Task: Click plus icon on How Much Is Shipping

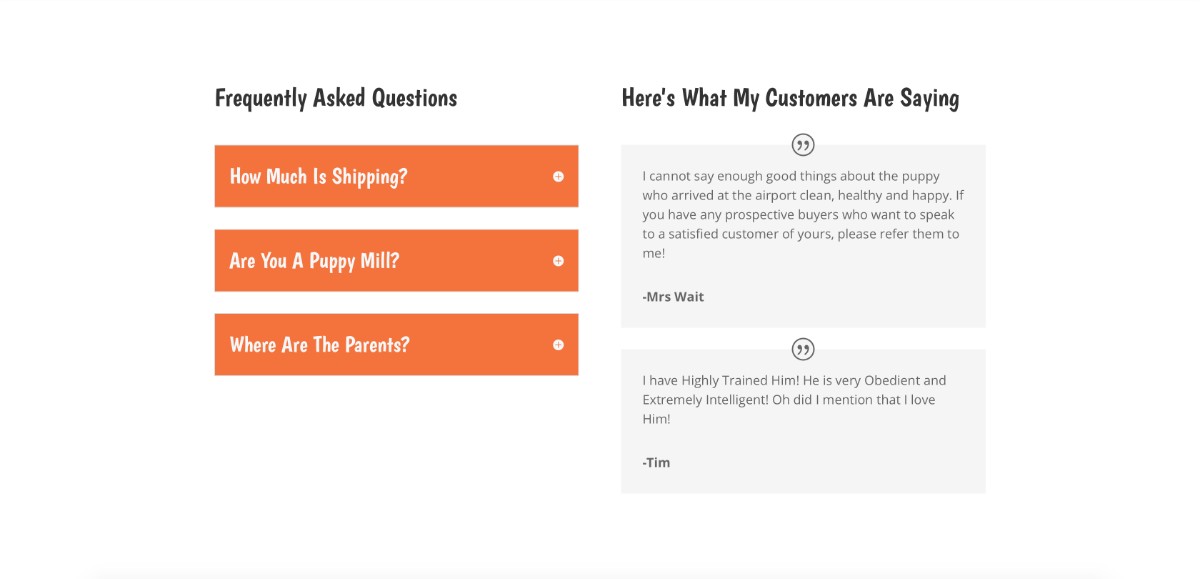Action: tap(558, 176)
